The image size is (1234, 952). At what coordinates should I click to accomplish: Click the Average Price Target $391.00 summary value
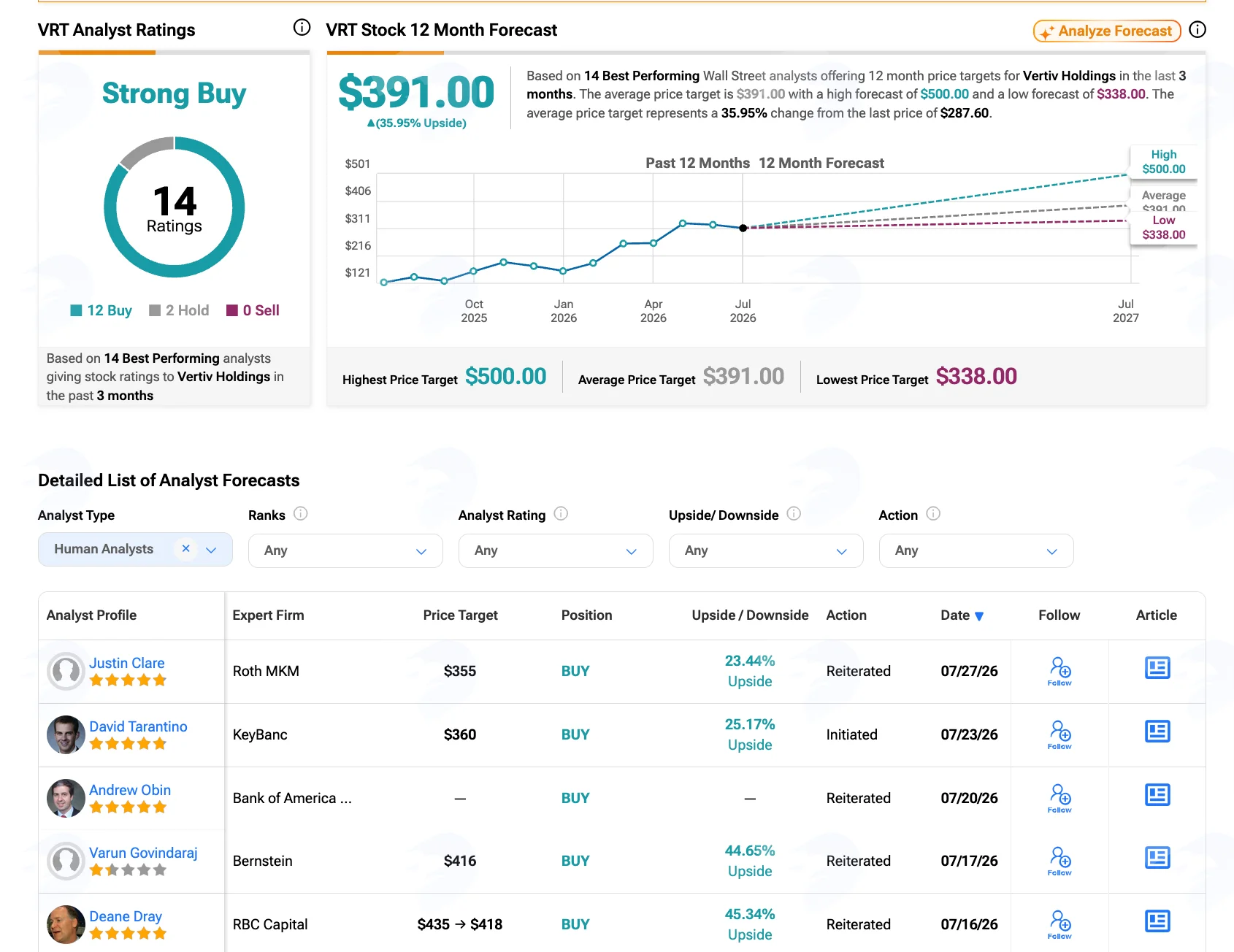coord(743,377)
